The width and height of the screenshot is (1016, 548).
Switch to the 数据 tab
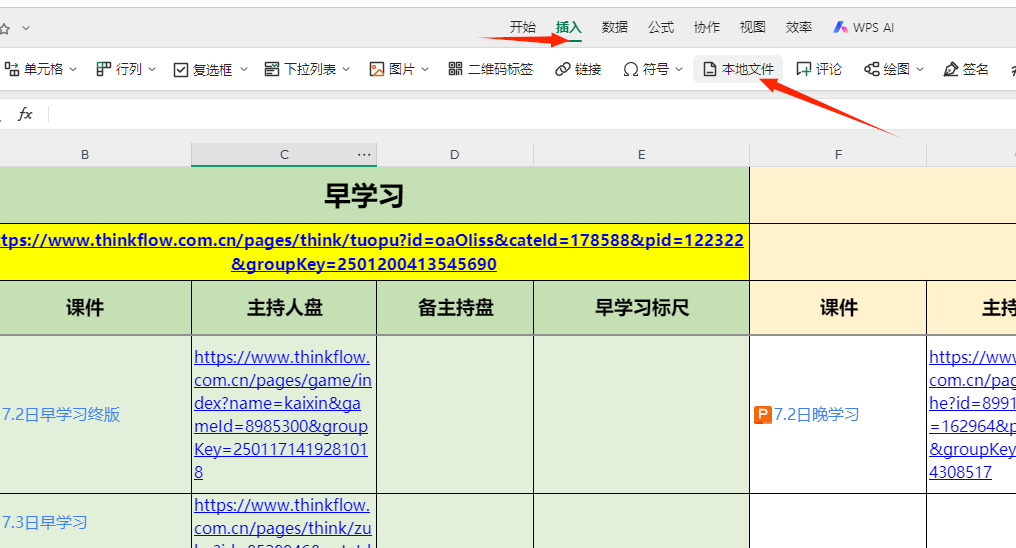(x=615, y=27)
